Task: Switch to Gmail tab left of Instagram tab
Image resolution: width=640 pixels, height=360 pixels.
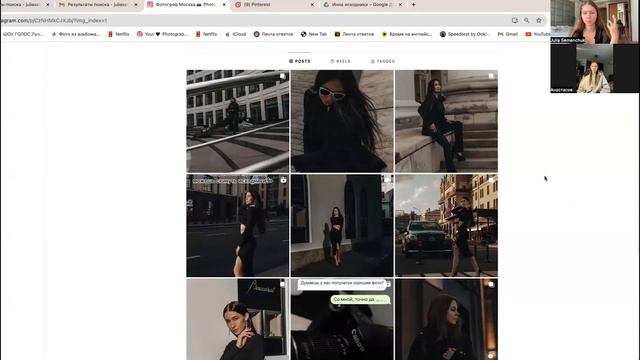Action: (98, 4)
